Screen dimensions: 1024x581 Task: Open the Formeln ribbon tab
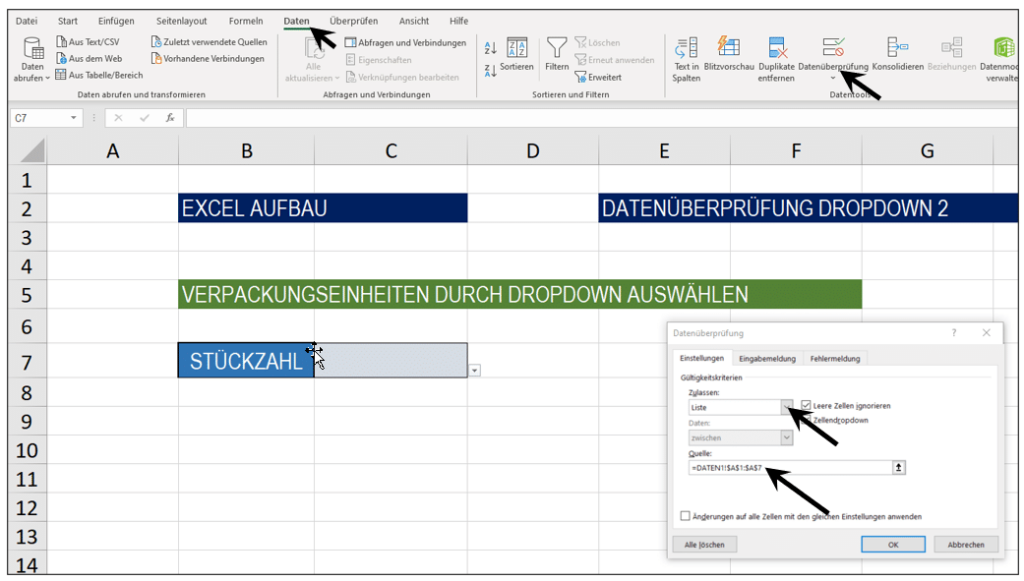click(246, 21)
